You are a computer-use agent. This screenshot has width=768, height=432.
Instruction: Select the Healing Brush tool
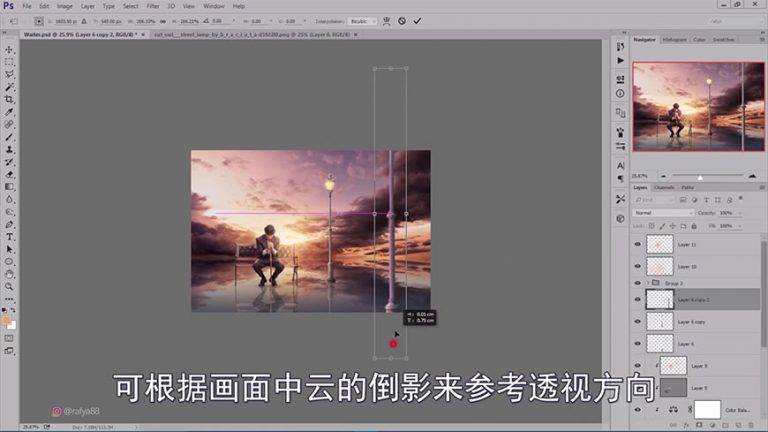coord(9,124)
